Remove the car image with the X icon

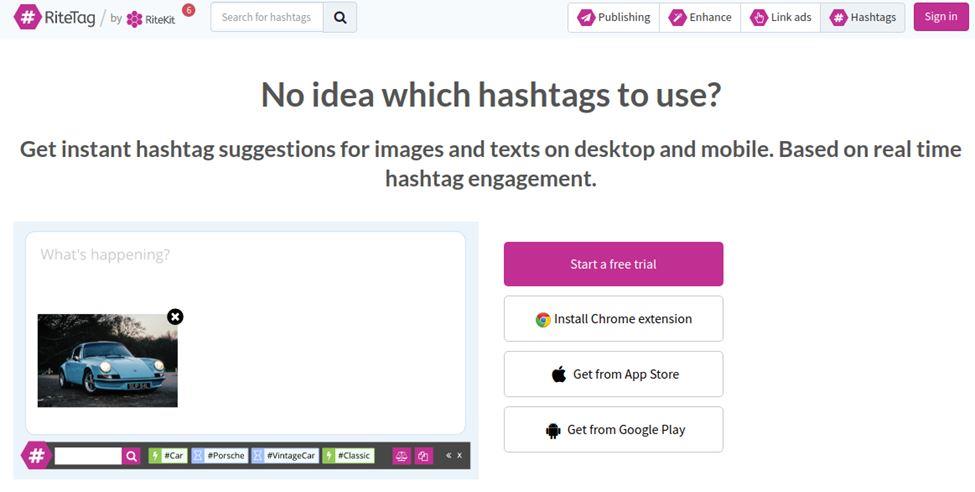pos(175,317)
